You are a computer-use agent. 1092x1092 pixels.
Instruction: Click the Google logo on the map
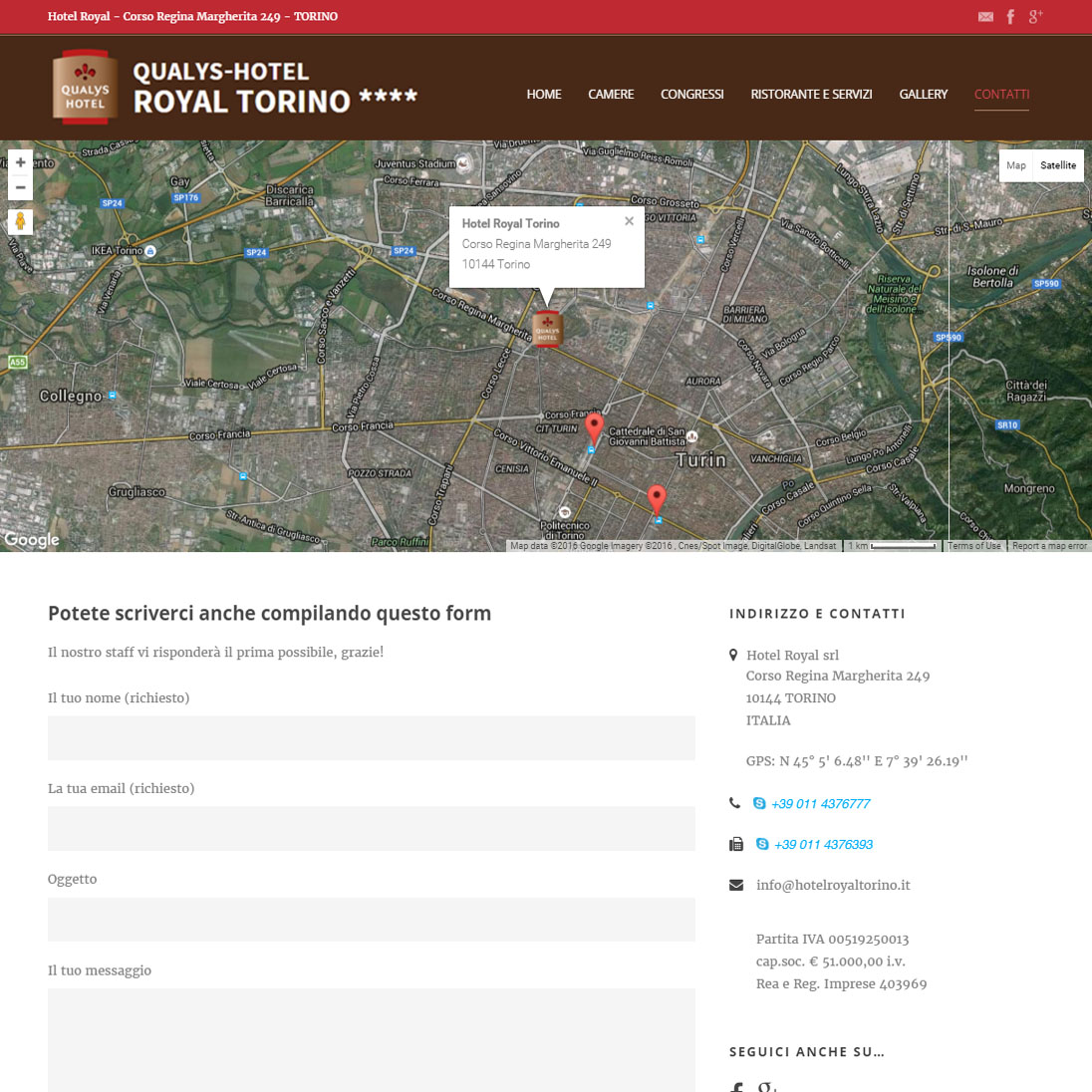31,540
